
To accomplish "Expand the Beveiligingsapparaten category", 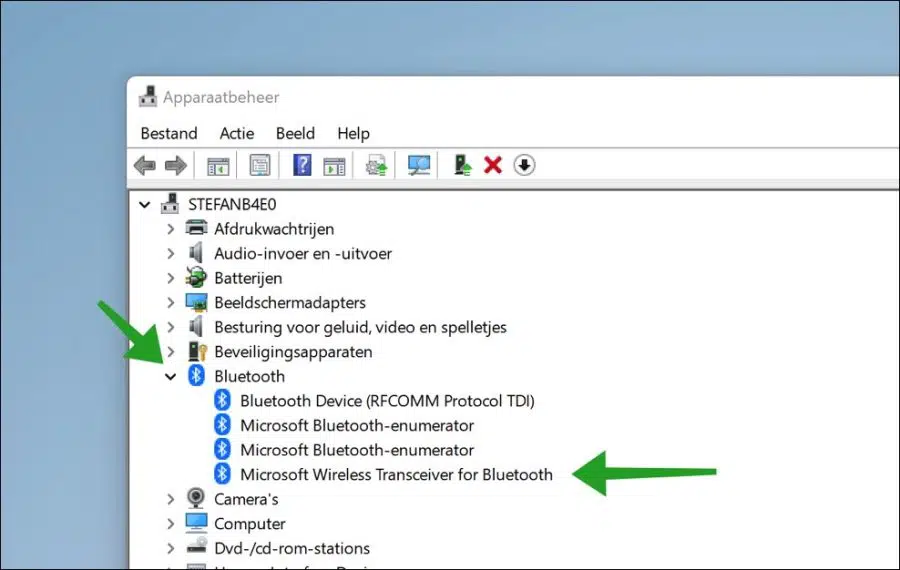I will [x=170, y=352].
